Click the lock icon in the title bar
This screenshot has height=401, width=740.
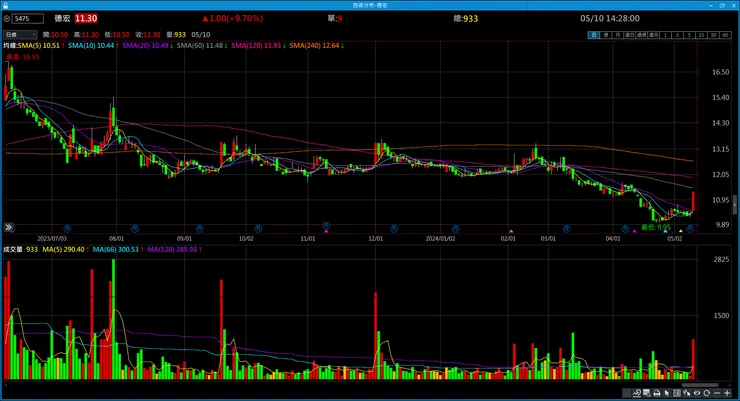click(x=5, y=5)
